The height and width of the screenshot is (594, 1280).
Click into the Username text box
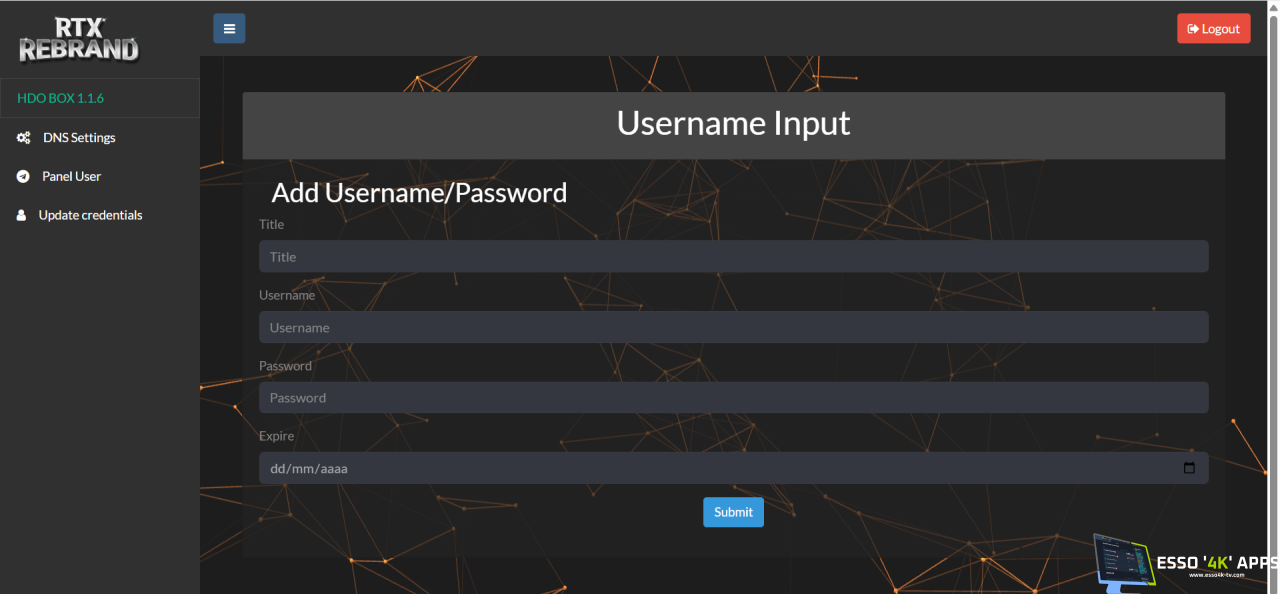pyautogui.click(x=733, y=327)
